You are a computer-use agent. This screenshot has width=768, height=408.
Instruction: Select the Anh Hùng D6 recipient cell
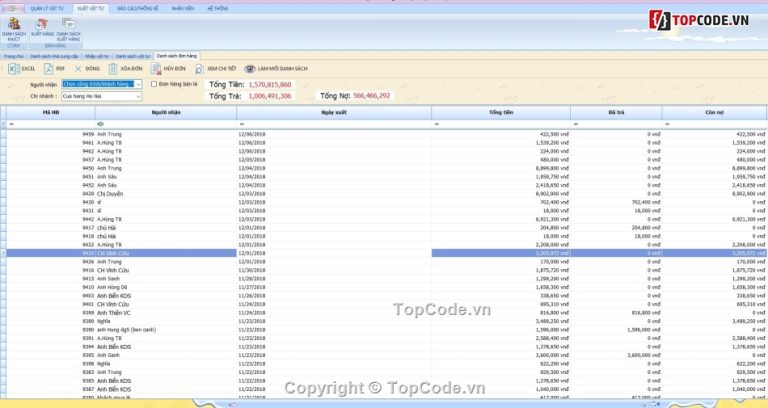point(112,288)
